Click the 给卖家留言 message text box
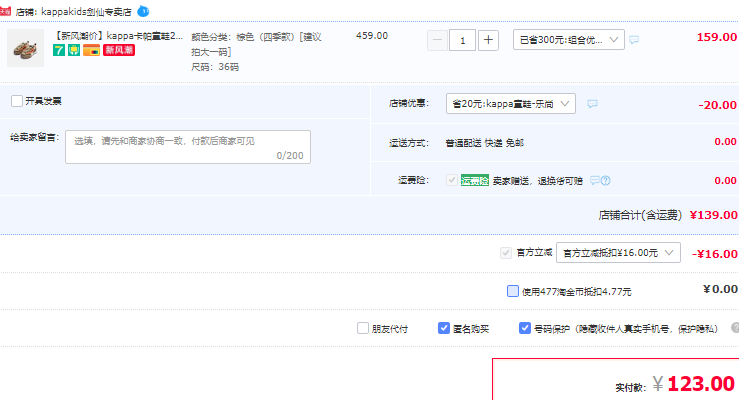This screenshot has width=739, height=400. (188, 147)
